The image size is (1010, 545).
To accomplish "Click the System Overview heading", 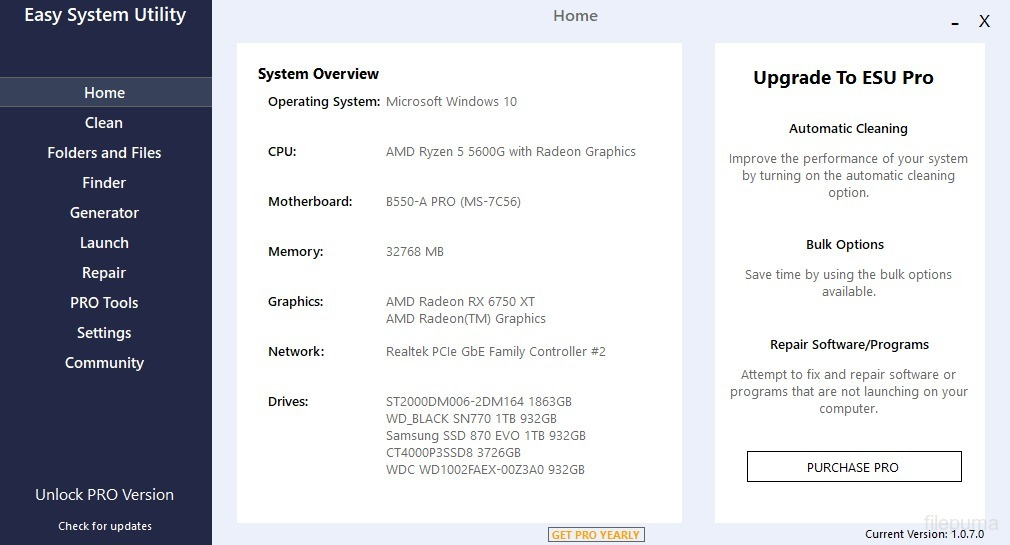I will [318, 74].
